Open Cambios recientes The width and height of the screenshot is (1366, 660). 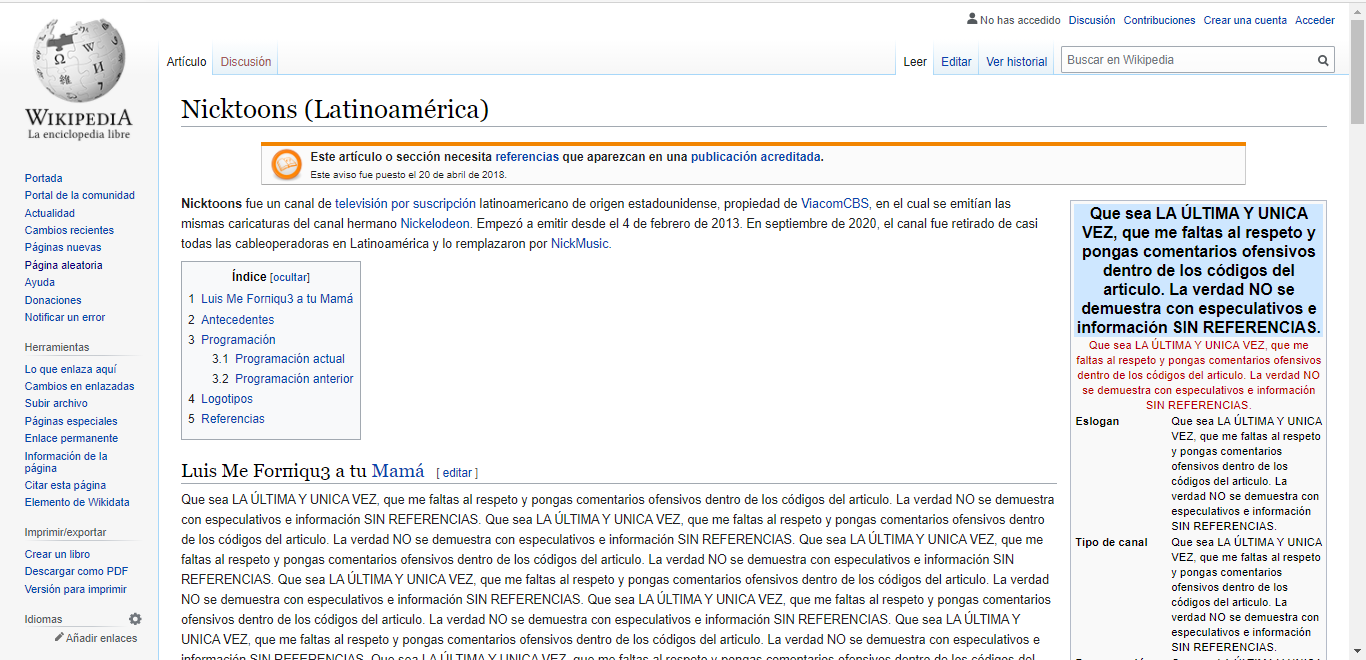tap(70, 231)
